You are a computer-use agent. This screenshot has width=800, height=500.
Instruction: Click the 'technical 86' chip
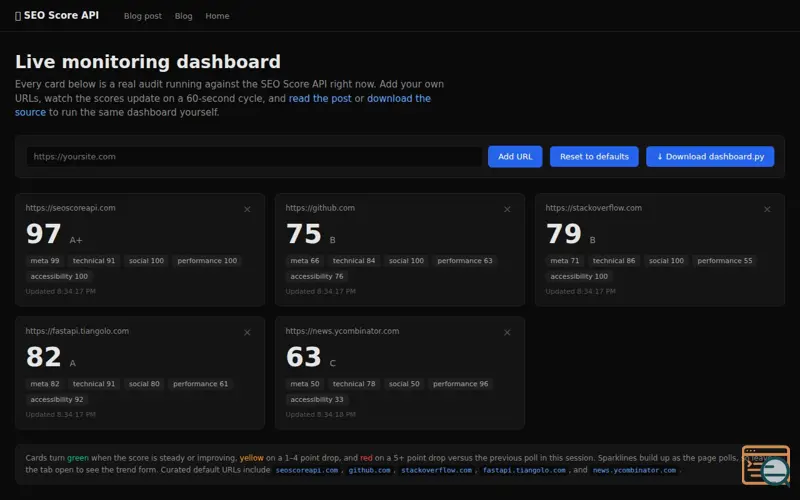click(x=614, y=261)
